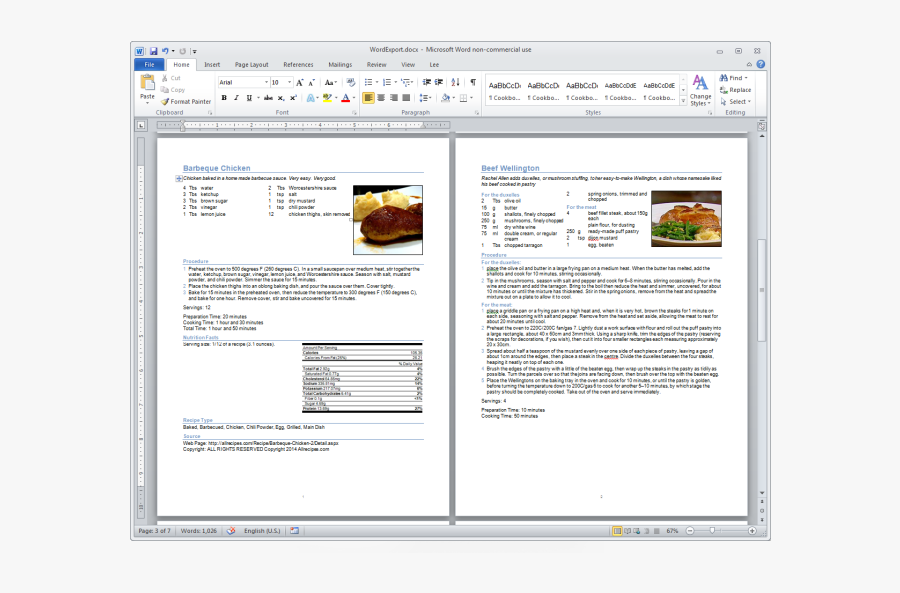This screenshot has width=900, height=593.
Task: Open the References ribbon tab
Action: 298,63
